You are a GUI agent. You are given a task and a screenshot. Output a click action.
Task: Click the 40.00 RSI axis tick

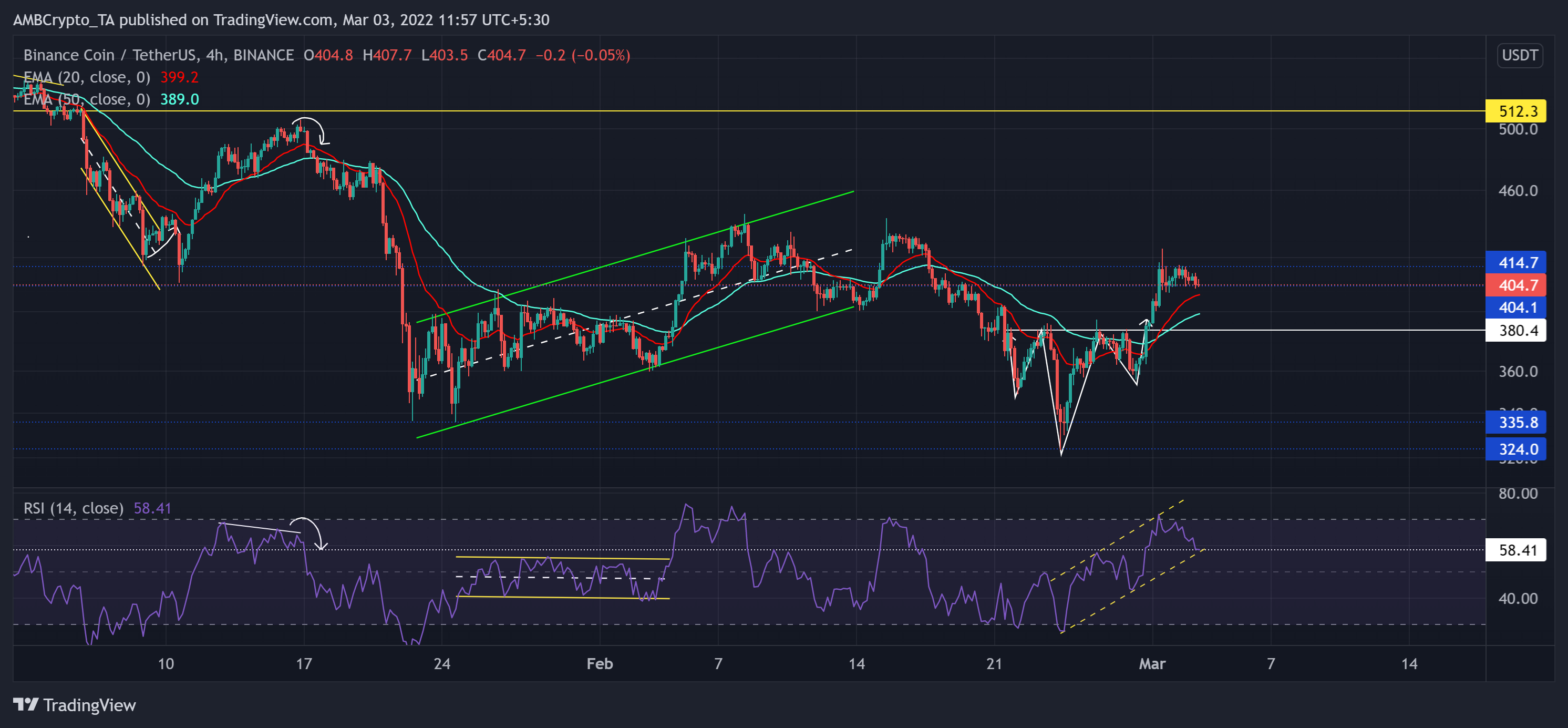[1518, 599]
